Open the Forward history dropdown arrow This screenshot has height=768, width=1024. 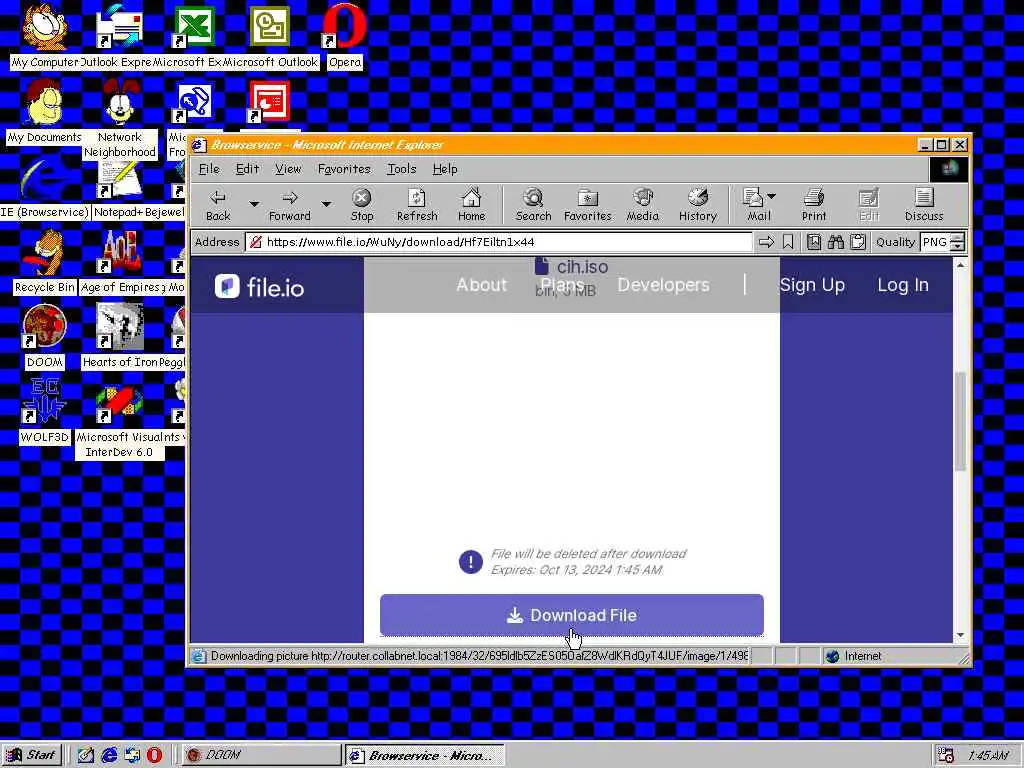326,204
